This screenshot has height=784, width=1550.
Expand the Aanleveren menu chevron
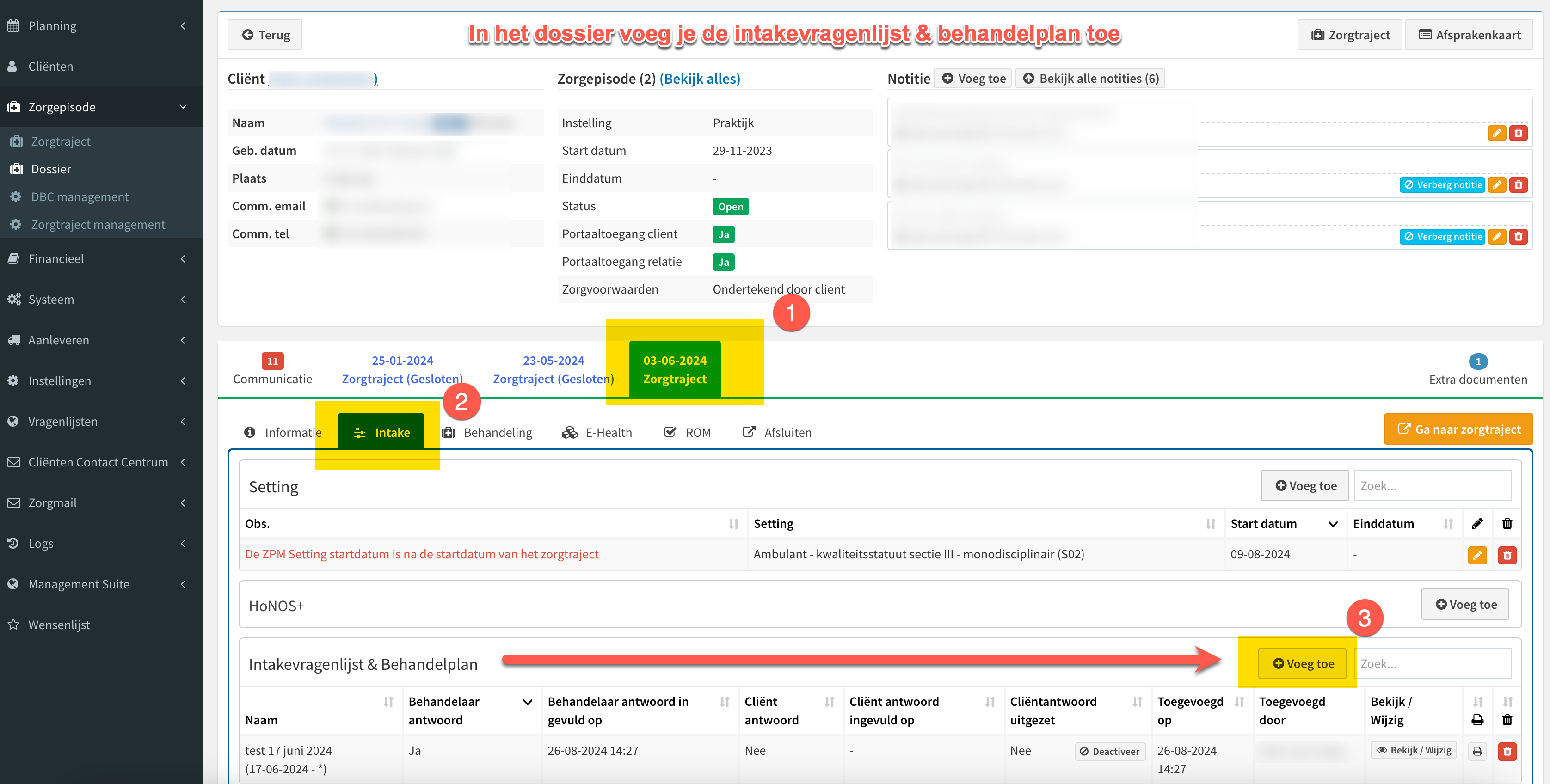pyautogui.click(x=183, y=340)
